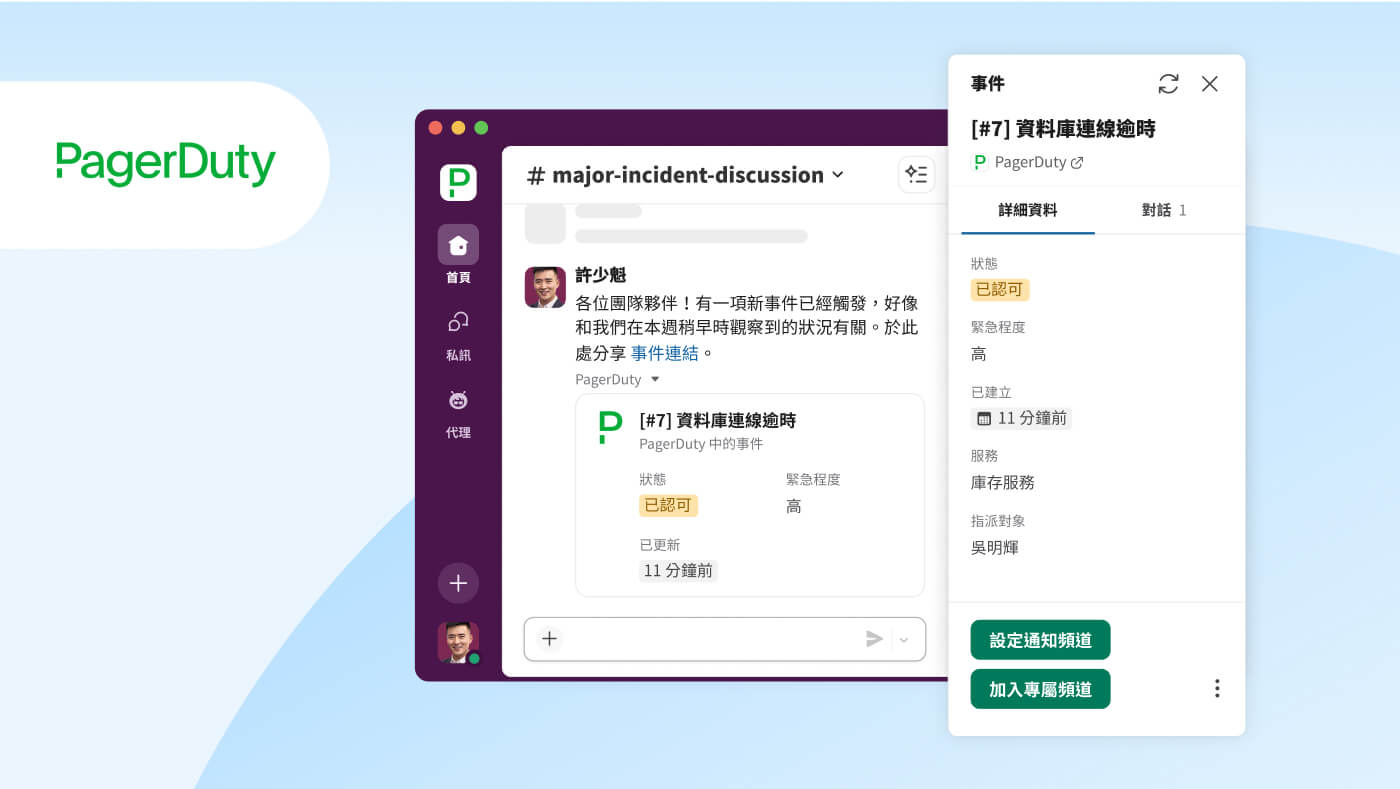
Task: Click the 已認可 status badge in card
Action: (x=668, y=505)
